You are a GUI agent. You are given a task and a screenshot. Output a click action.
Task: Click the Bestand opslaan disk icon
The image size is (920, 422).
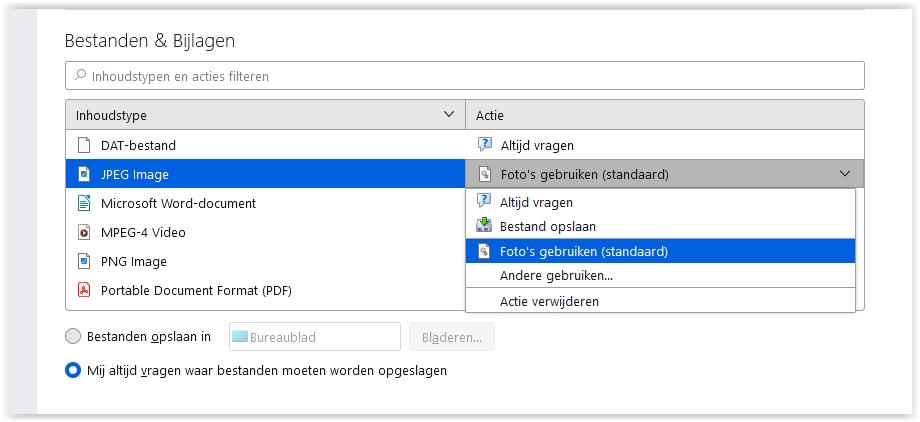(x=484, y=227)
